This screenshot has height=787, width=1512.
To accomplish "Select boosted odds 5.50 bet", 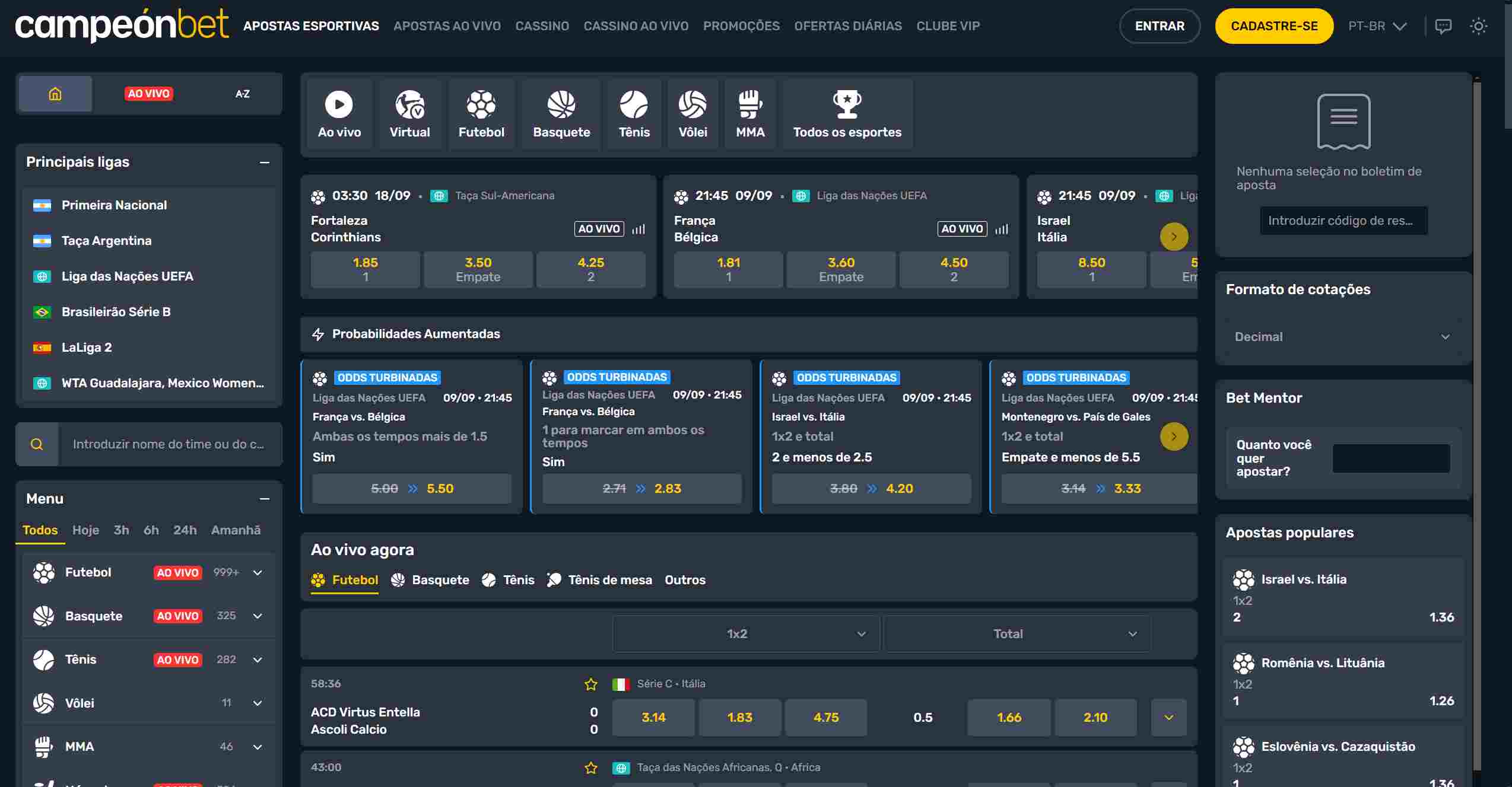I will point(412,489).
